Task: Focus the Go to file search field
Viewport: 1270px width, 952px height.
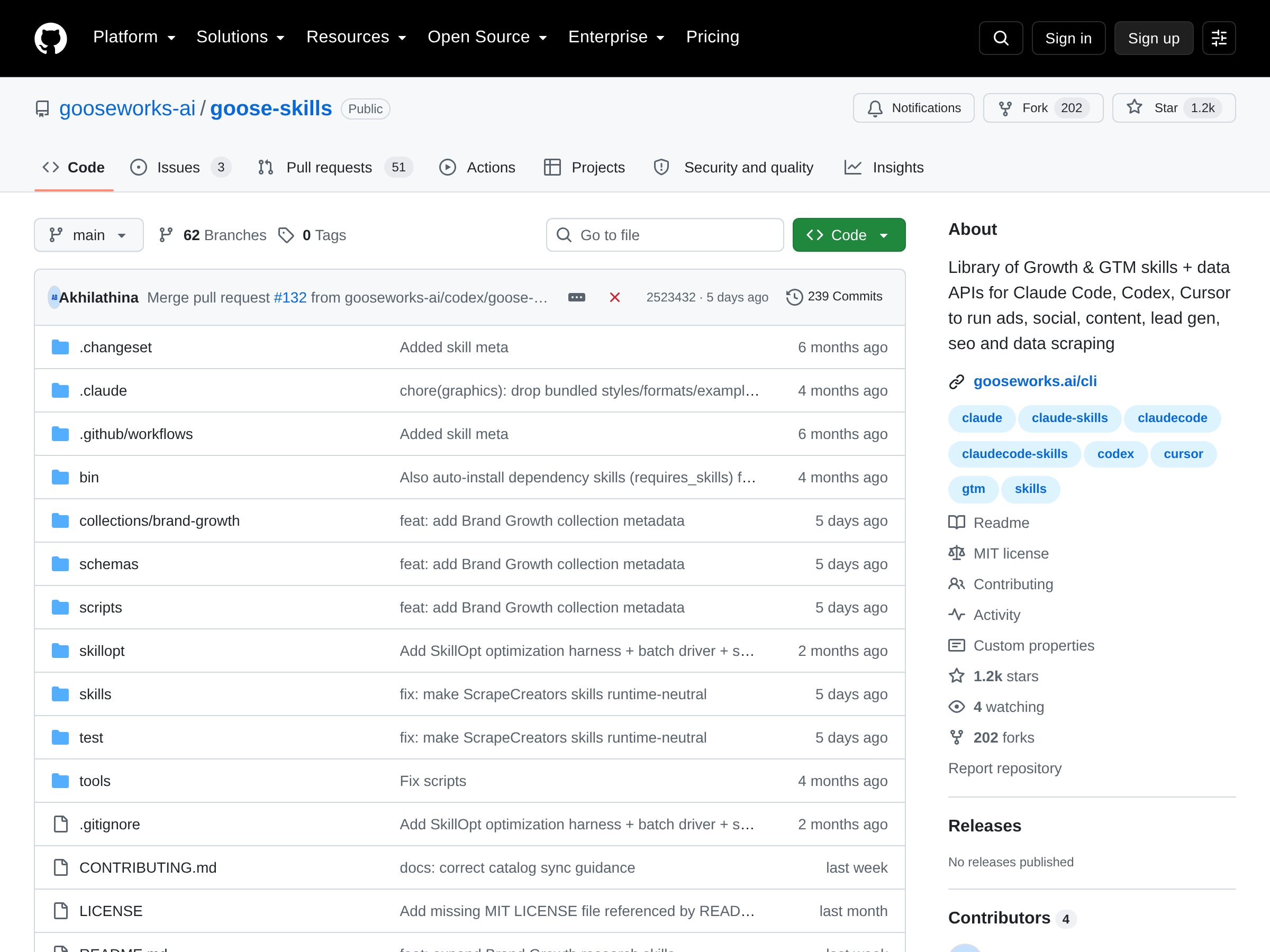Action: 665,235
